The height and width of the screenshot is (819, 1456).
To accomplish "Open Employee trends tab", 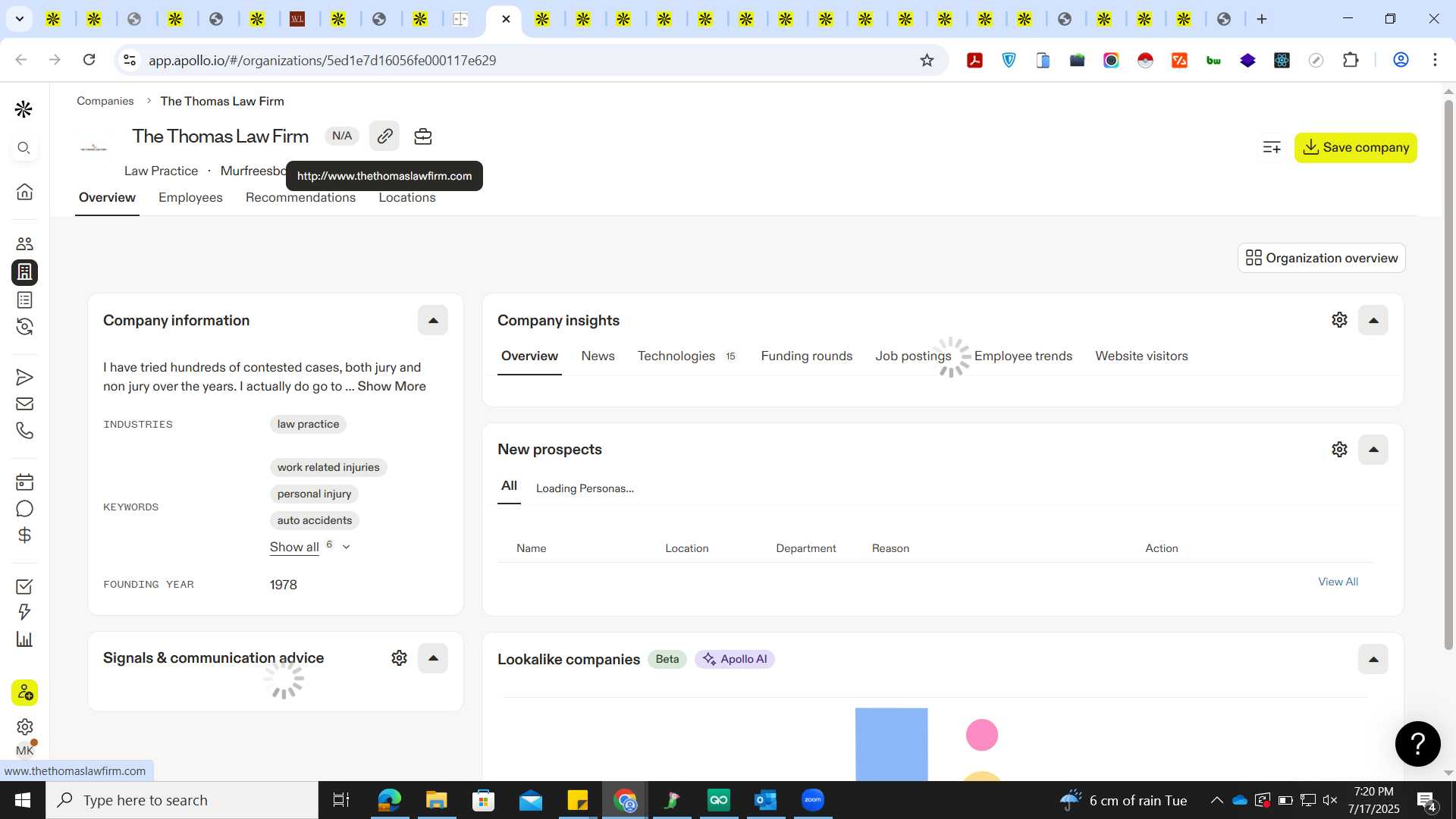I will [1023, 356].
